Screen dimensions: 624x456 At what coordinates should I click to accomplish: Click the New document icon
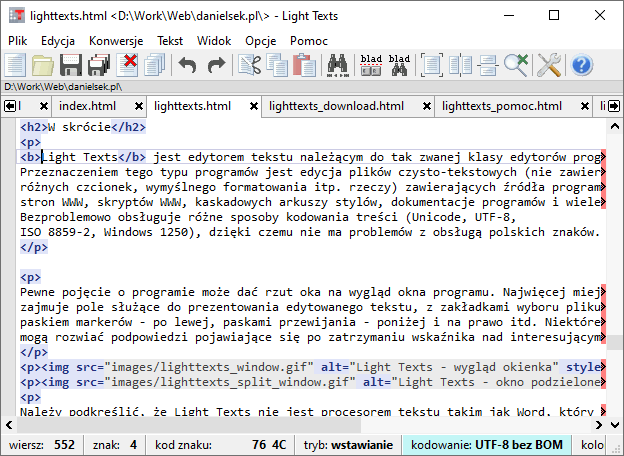pos(14,66)
